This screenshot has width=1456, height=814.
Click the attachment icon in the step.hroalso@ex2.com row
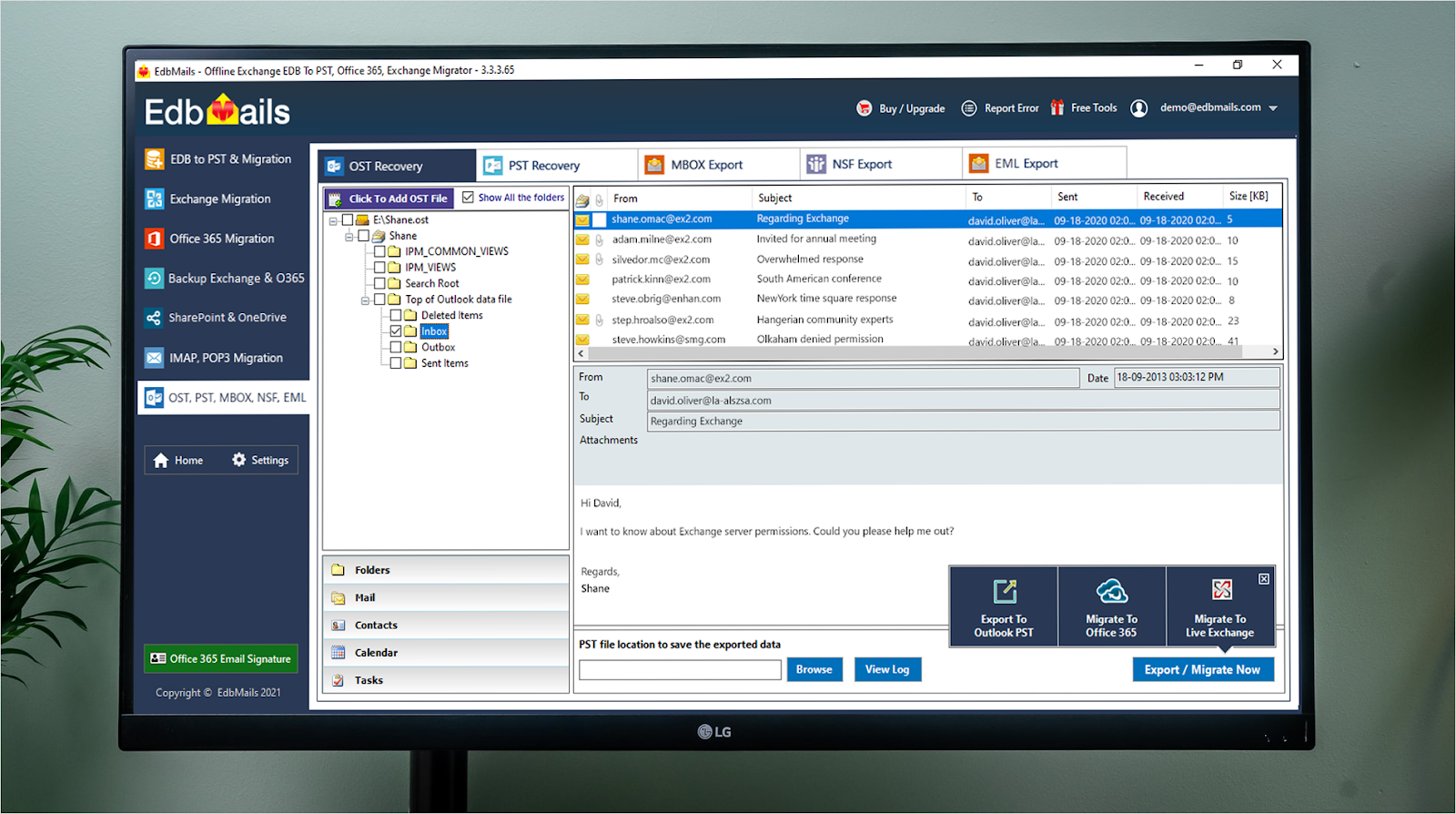[x=599, y=320]
